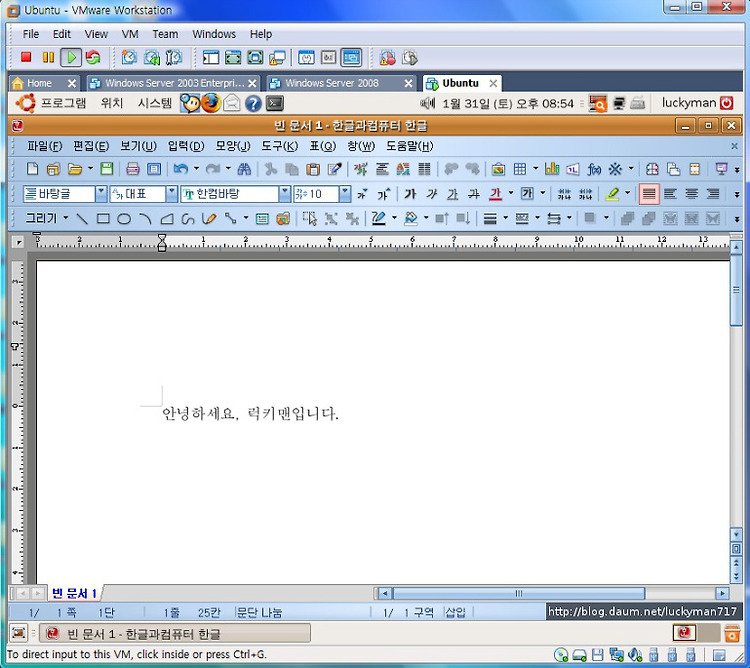Click the scissors cut icon
The image size is (750, 668).
(x=271, y=168)
